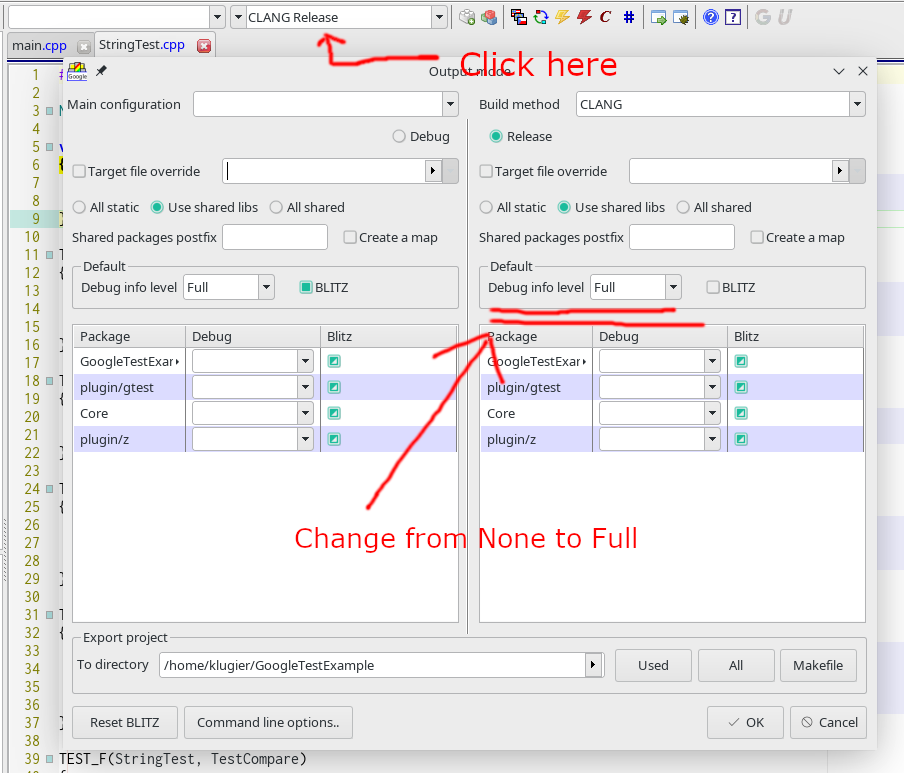
Task: Switch to the StringTest.cpp tab
Action: tap(141, 45)
